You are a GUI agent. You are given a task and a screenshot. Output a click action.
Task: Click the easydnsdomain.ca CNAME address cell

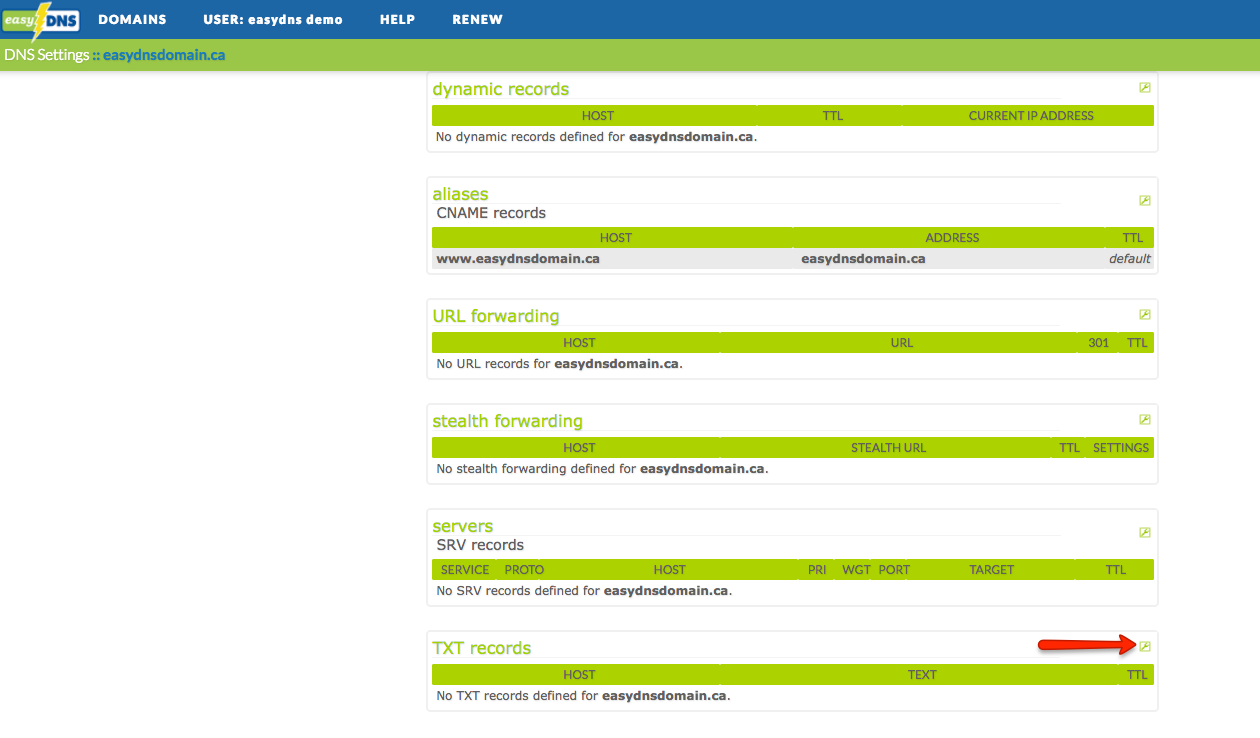click(863, 258)
